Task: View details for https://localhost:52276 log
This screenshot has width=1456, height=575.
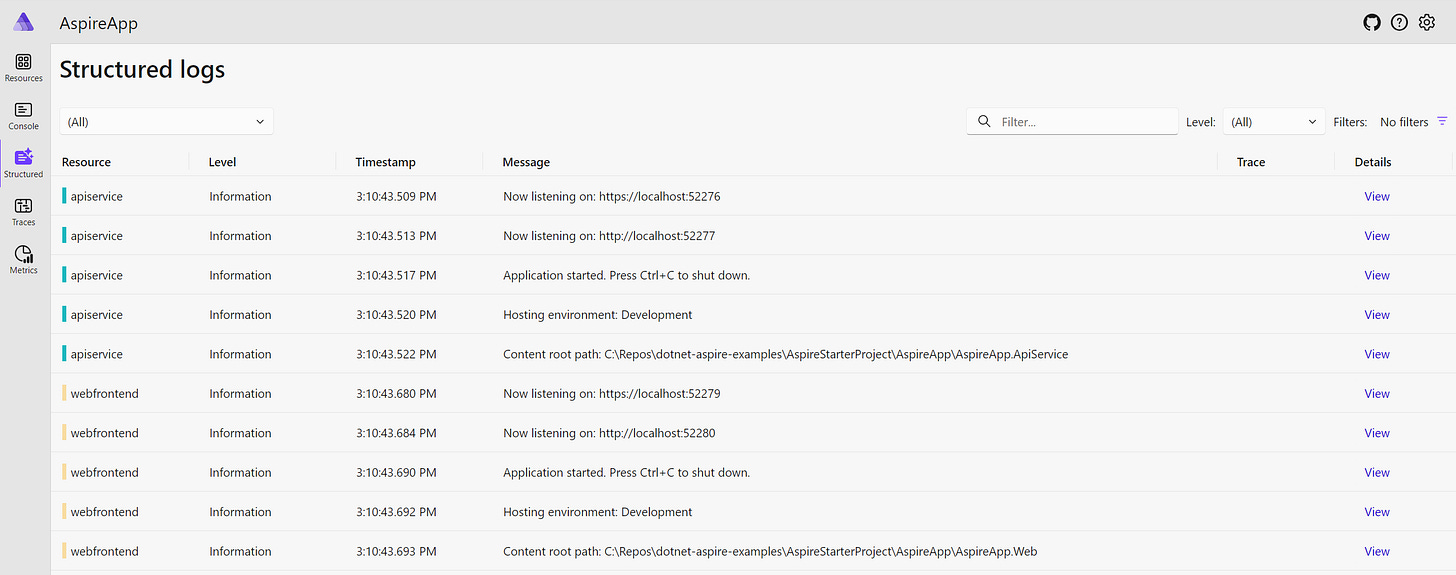Action: coord(1377,196)
